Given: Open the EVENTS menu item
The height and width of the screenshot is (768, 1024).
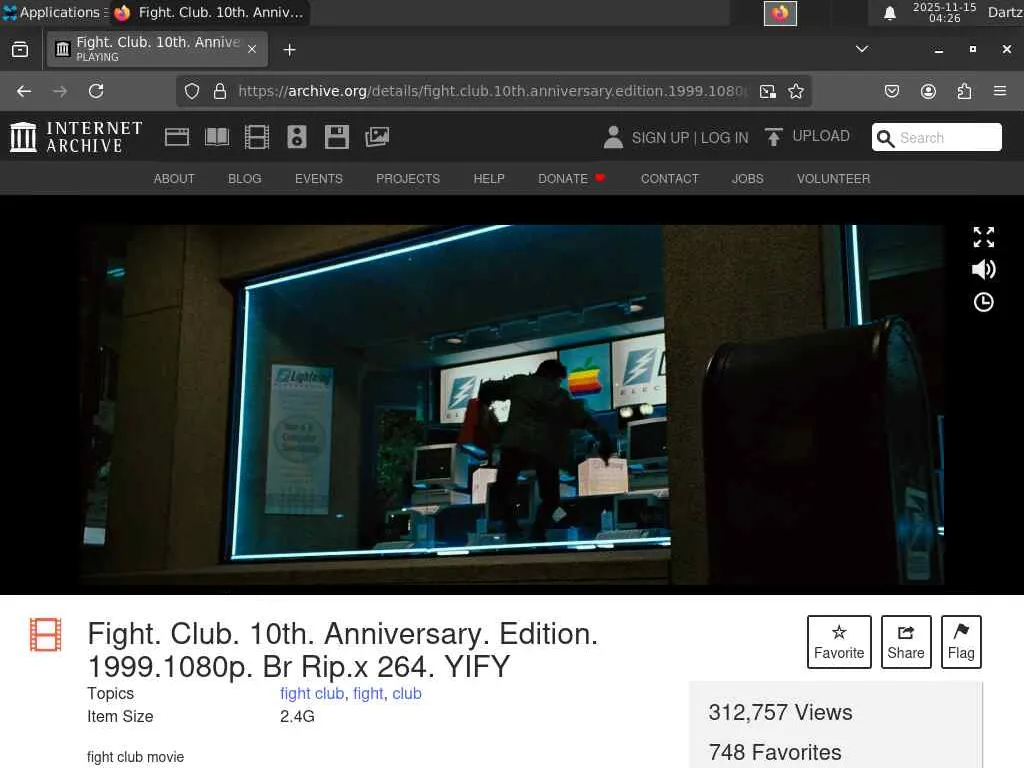Looking at the screenshot, I should coord(319,178).
